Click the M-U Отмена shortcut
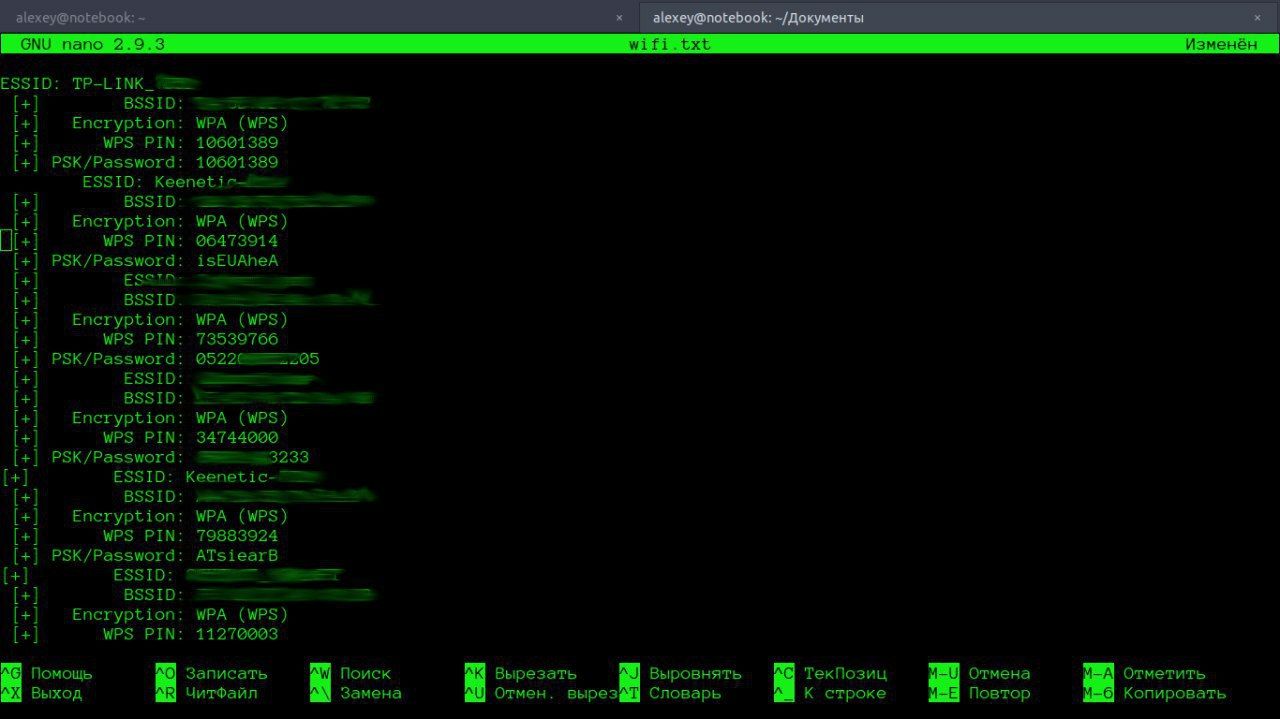This screenshot has height=719, width=1280. [x=979, y=673]
